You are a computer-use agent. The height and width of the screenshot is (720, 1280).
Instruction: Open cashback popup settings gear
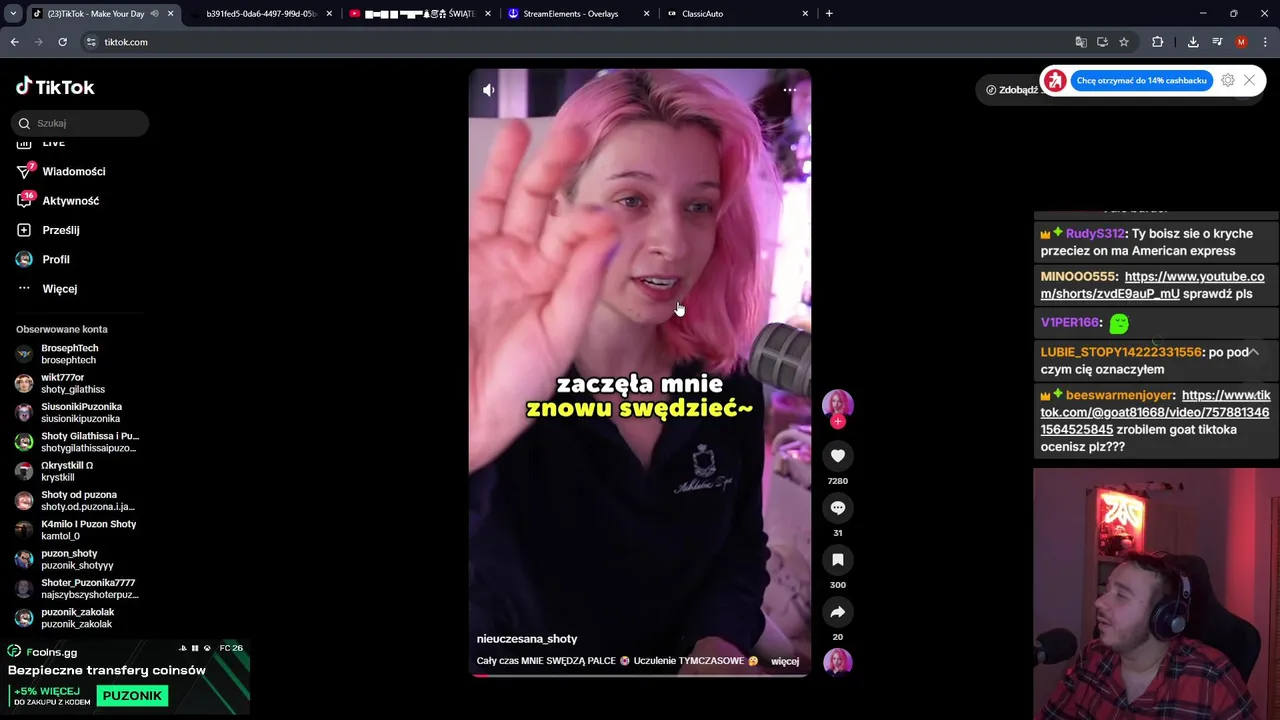(1228, 80)
